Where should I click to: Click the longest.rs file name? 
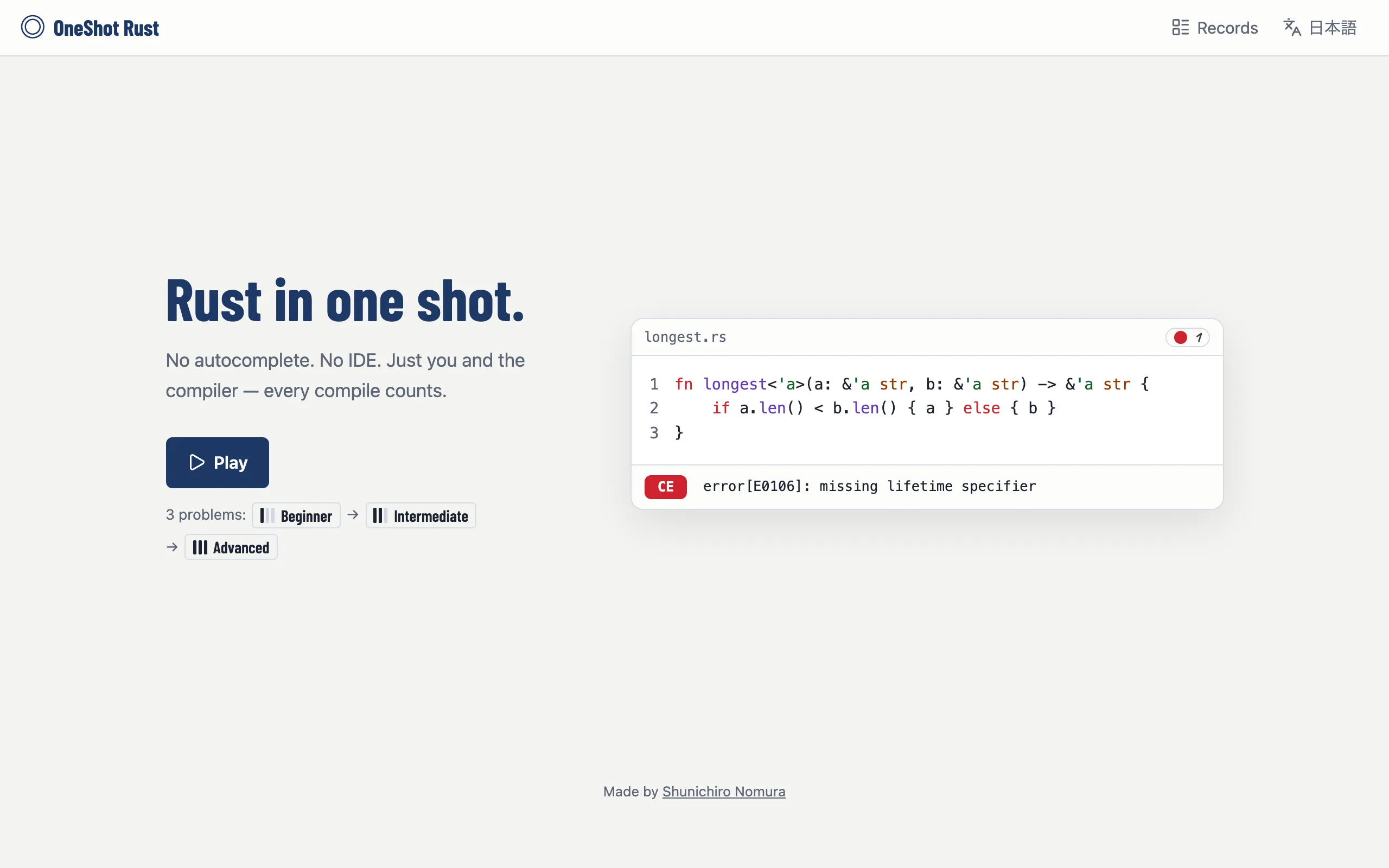pos(685,337)
